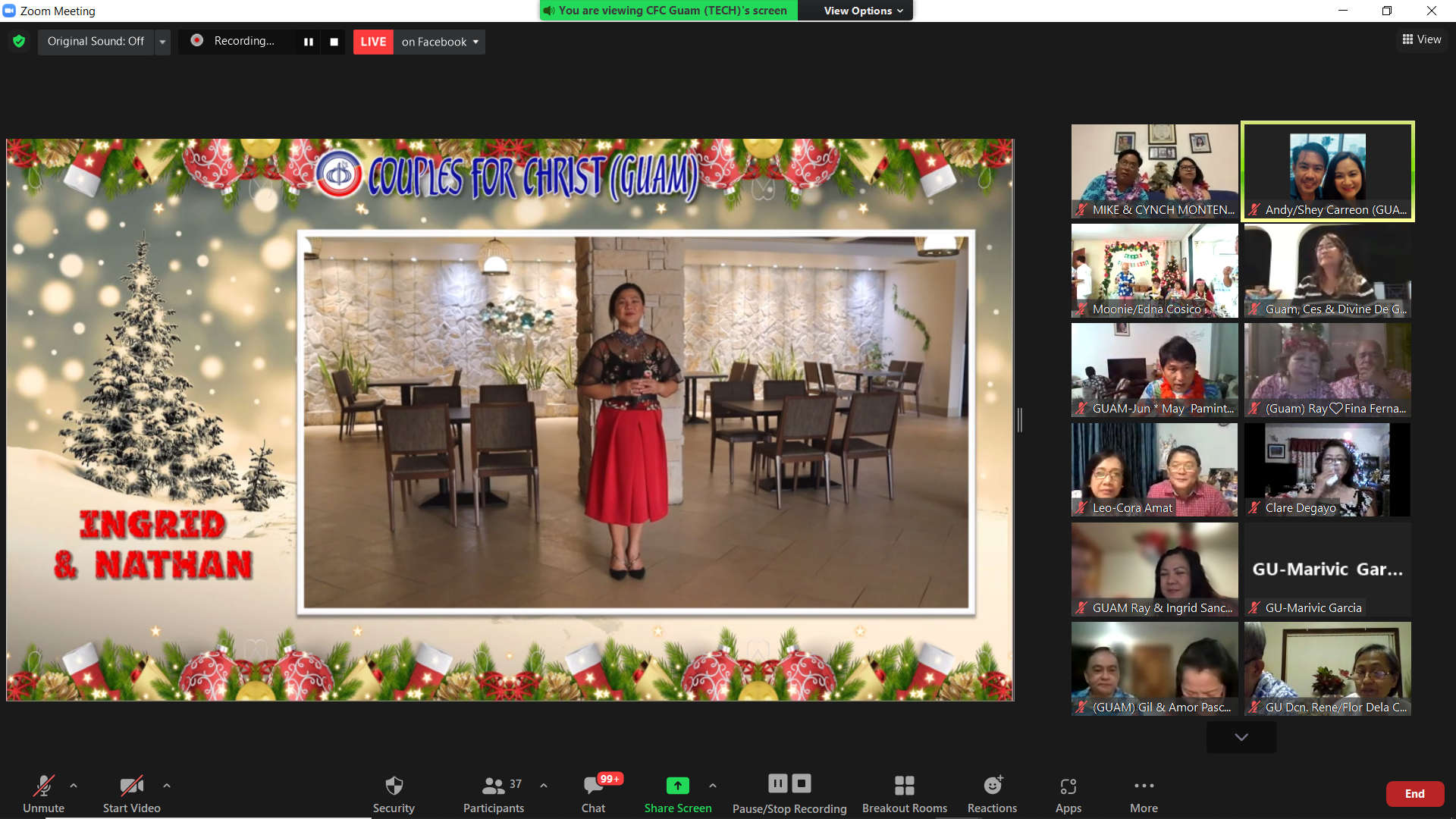Viewport: 1456px width, 819px height.
Task: Open the Security shield icon
Action: click(x=394, y=786)
